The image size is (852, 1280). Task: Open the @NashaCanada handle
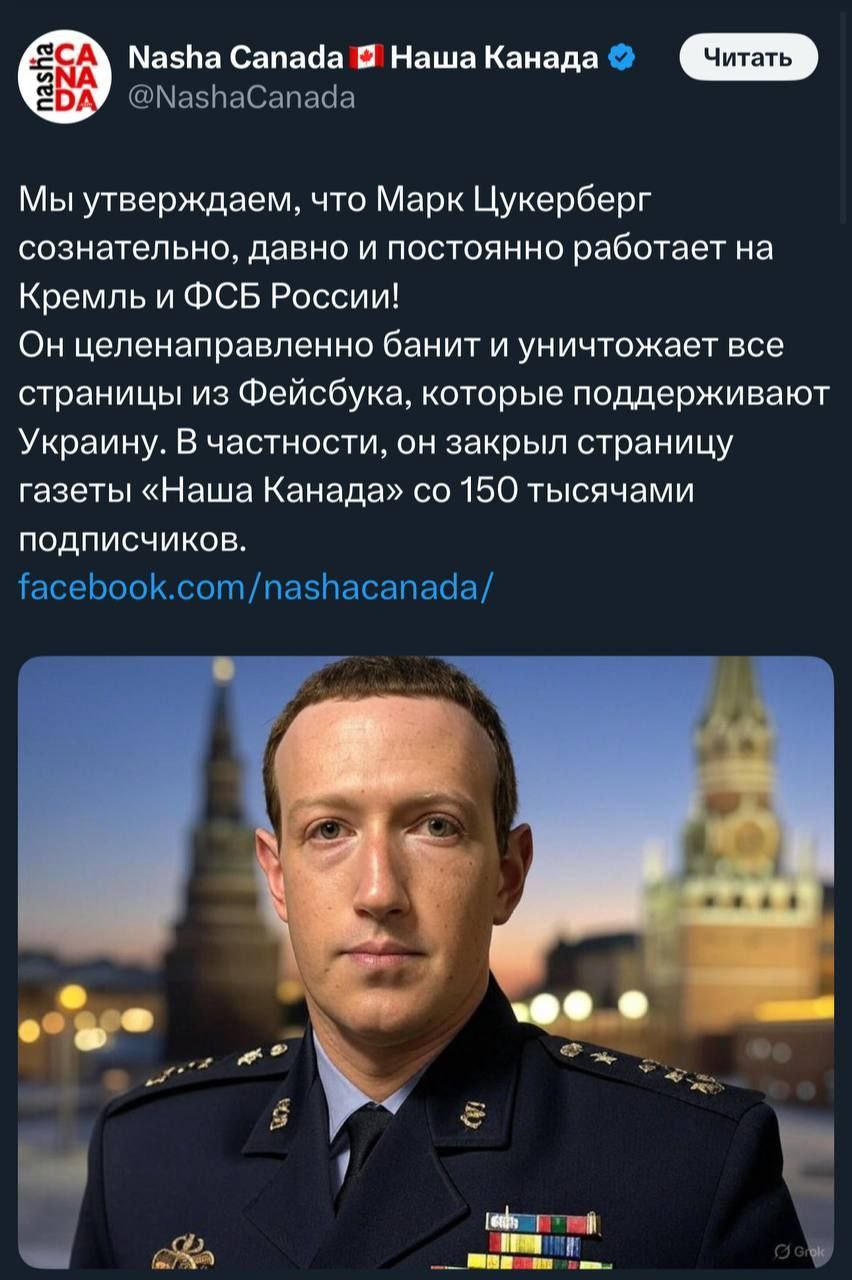(242, 98)
